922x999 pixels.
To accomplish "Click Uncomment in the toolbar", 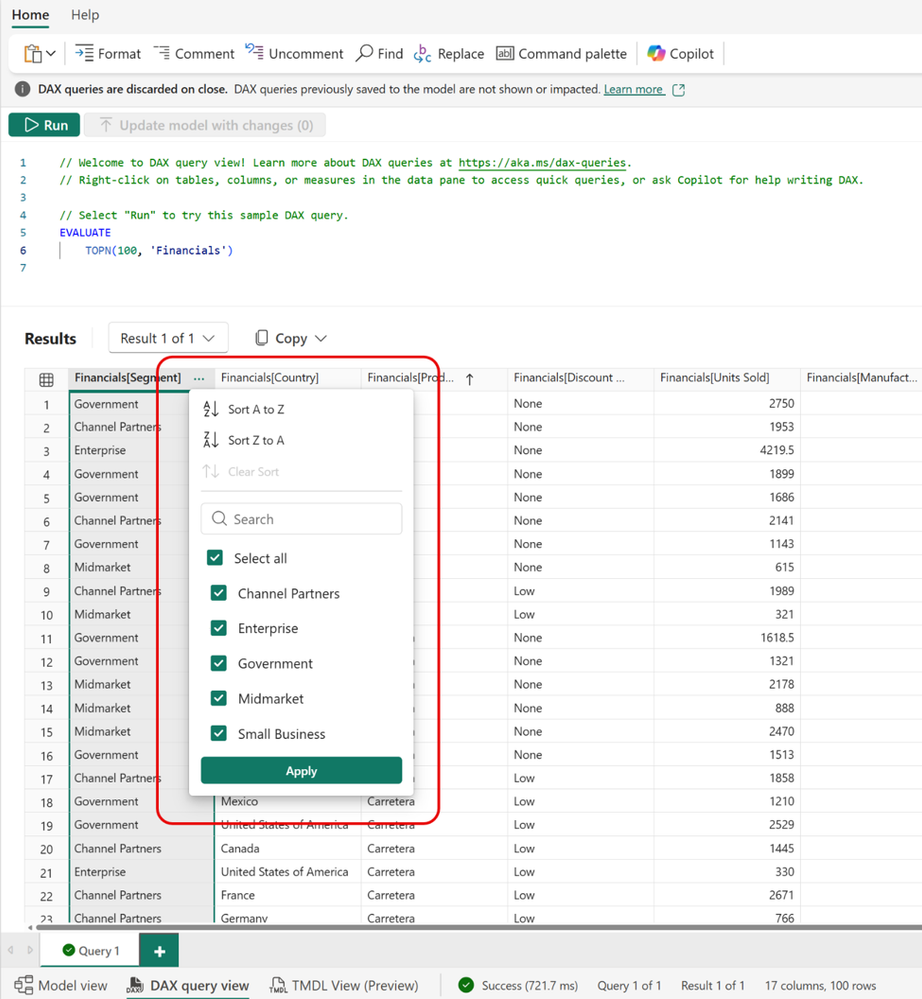I will click(294, 54).
